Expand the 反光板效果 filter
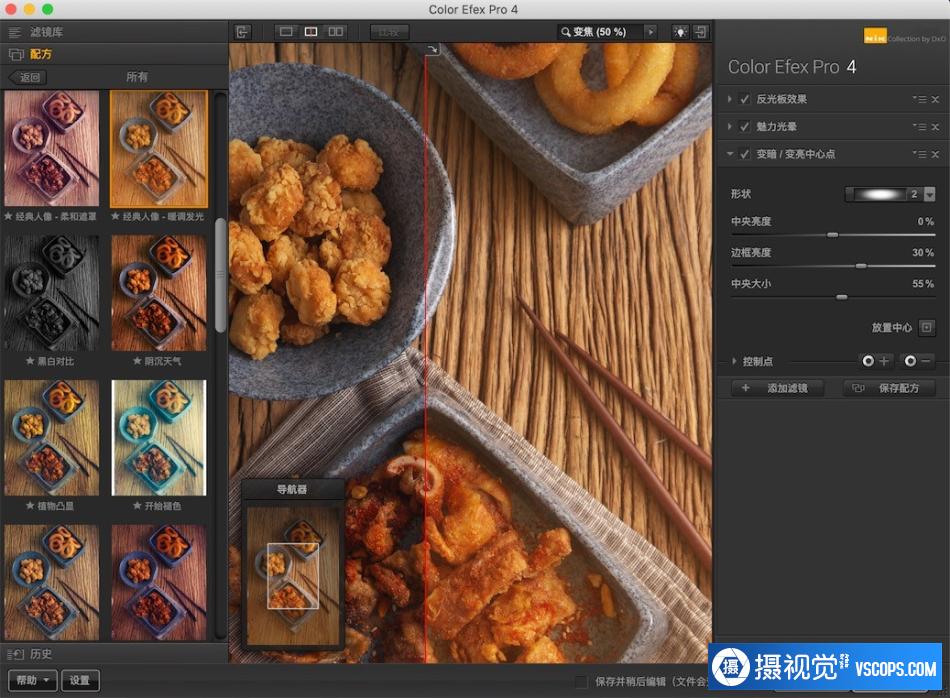Screen dimensions: 950x698 tap(729, 99)
